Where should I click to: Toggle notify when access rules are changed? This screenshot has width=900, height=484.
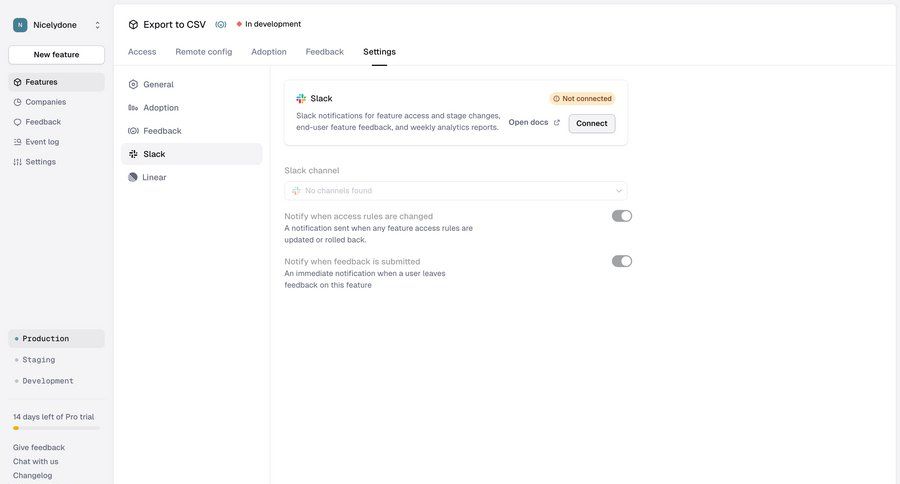coord(622,216)
